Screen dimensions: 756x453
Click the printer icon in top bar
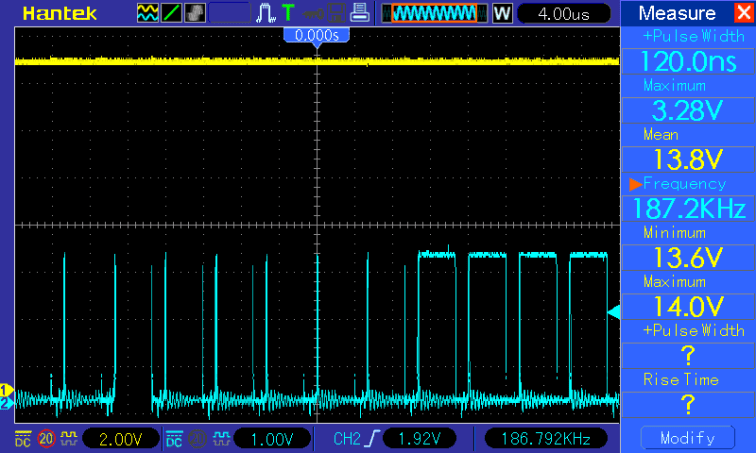point(360,13)
